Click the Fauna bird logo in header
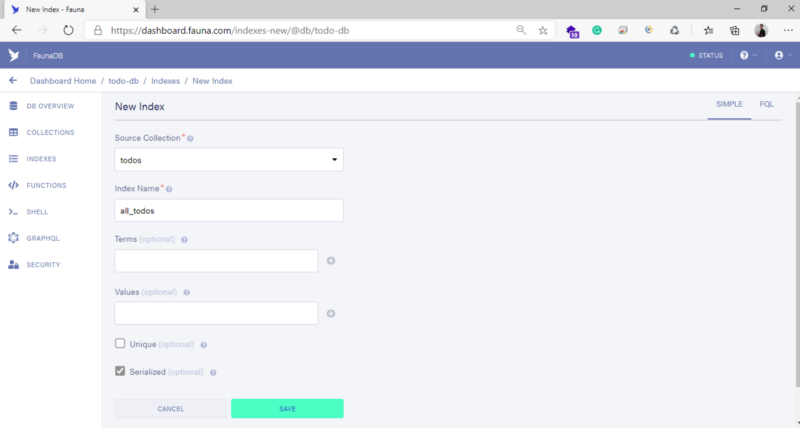The image size is (800, 428). [14, 55]
